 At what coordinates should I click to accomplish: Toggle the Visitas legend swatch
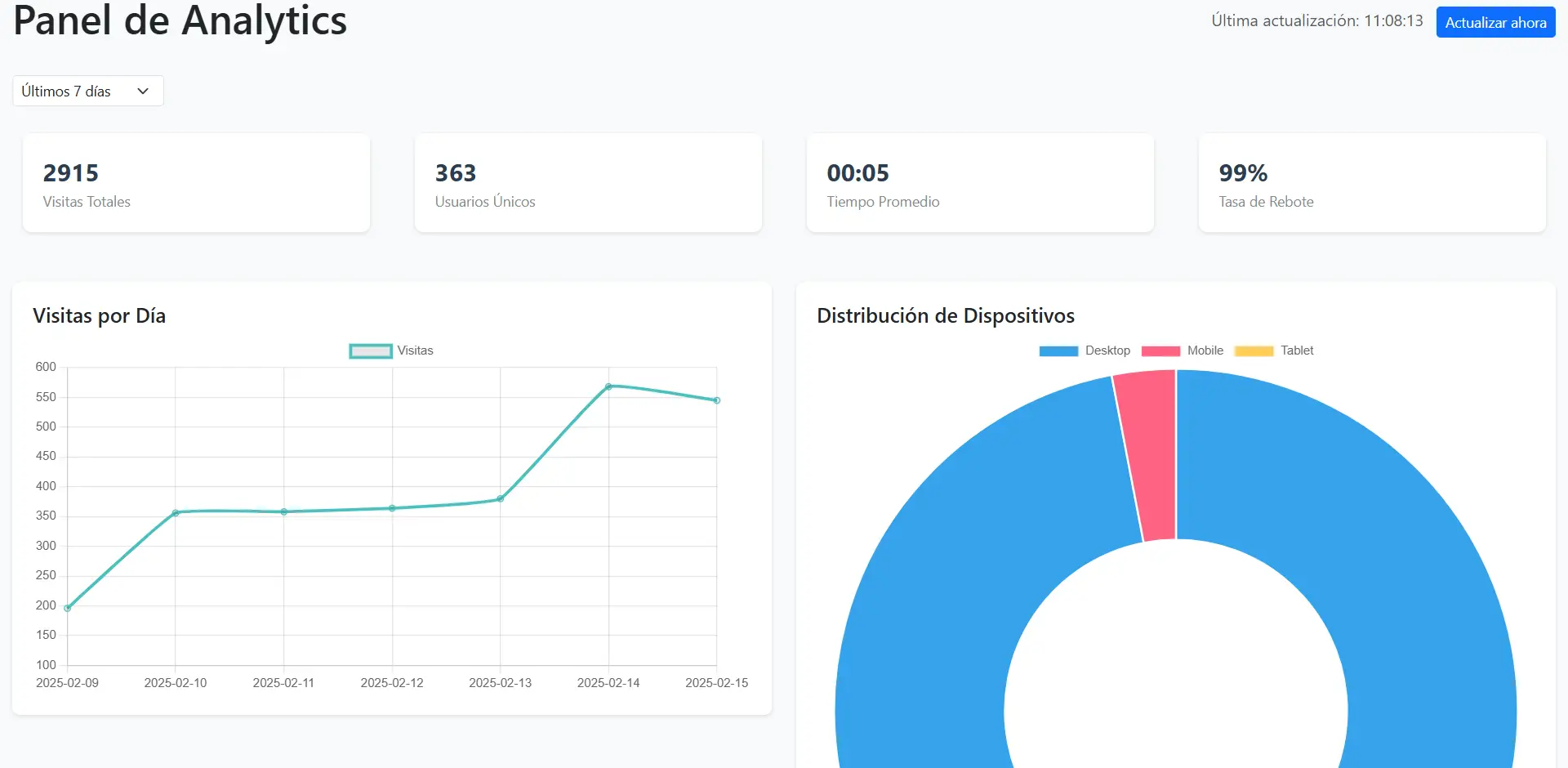(x=371, y=351)
